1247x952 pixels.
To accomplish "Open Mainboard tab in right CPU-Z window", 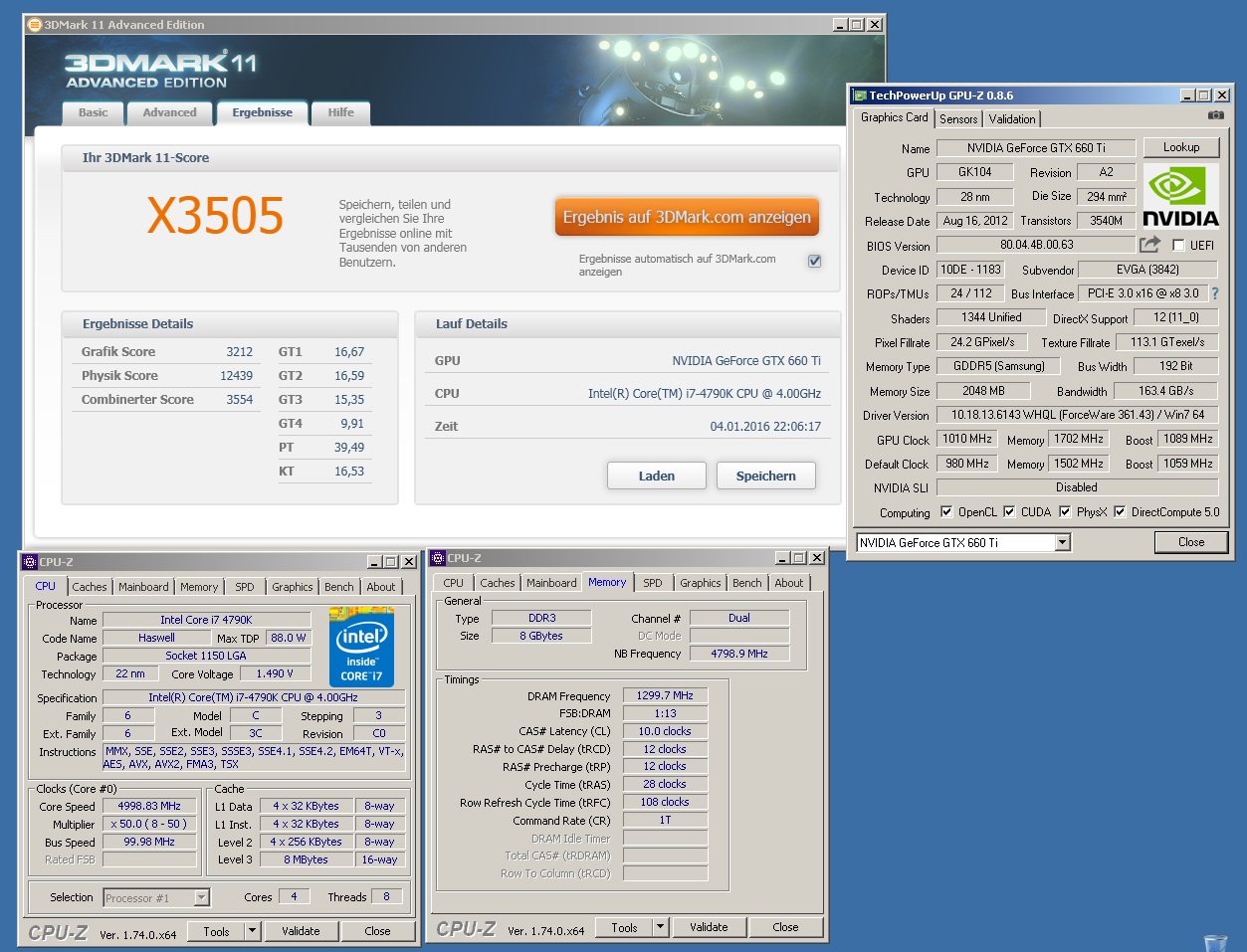I will click(551, 583).
